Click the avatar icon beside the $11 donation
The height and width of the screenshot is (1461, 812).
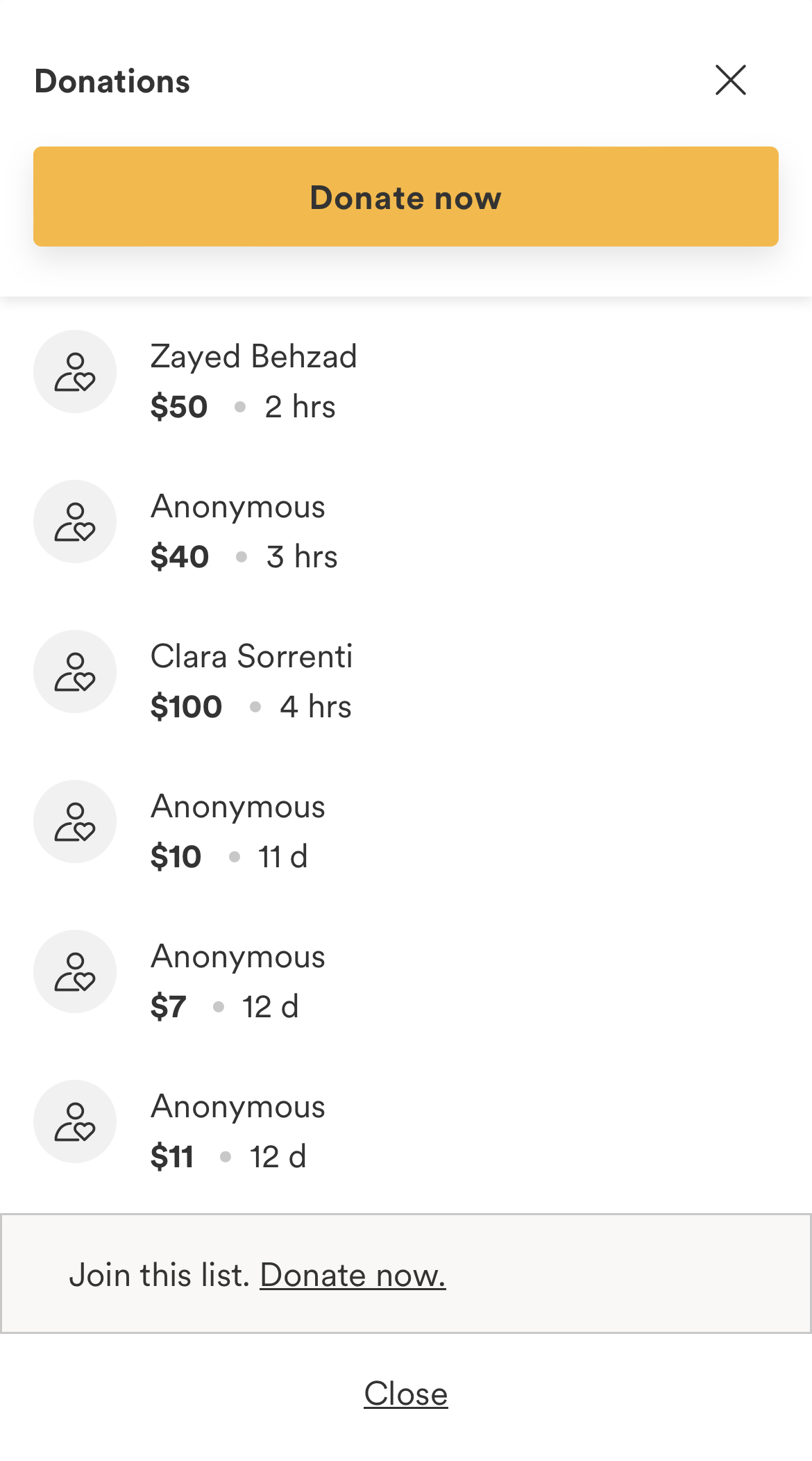(75, 1121)
